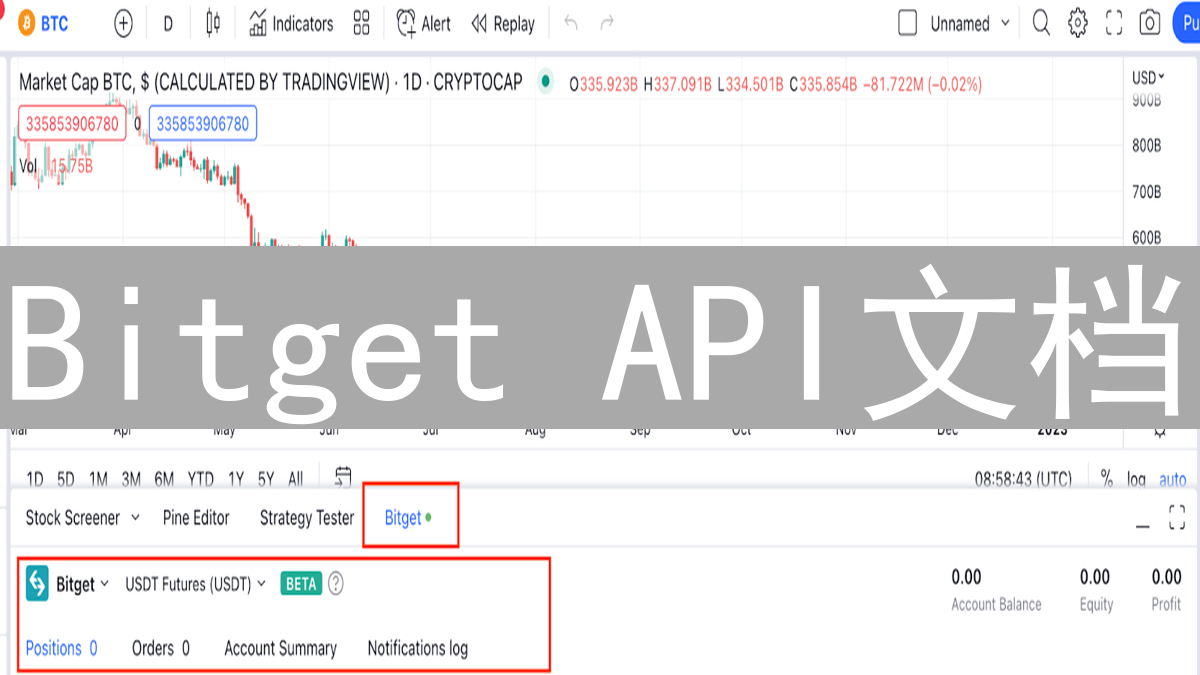Open the Go to date calendar

[x=343, y=477]
